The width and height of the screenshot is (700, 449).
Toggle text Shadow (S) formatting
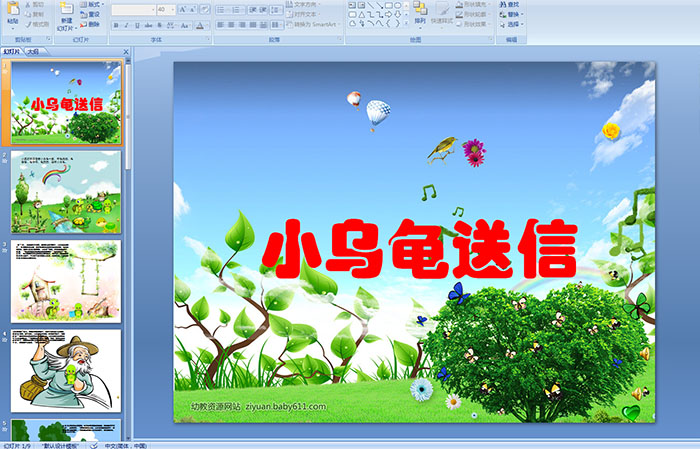pyautogui.click(x=160, y=25)
